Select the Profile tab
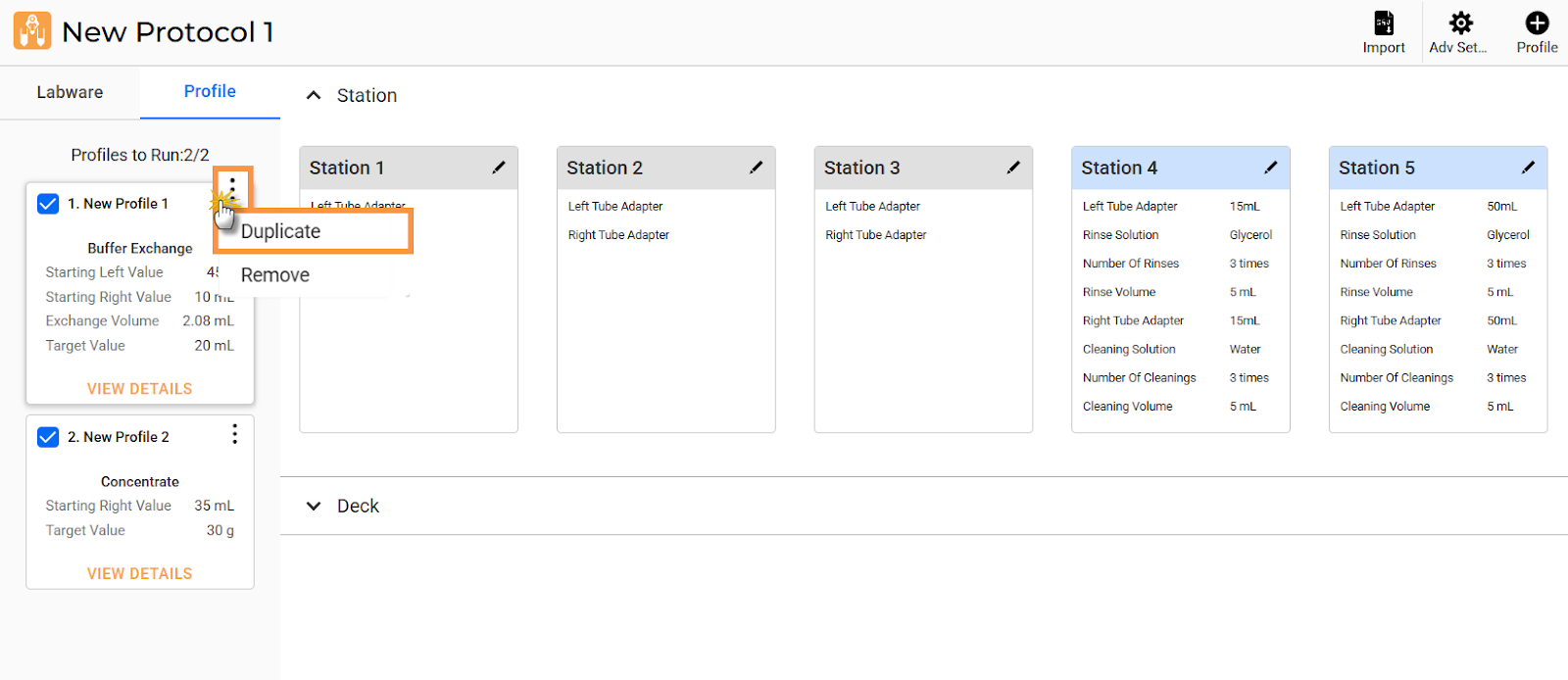The width and height of the screenshot is (1568, 680). point(210,91)
